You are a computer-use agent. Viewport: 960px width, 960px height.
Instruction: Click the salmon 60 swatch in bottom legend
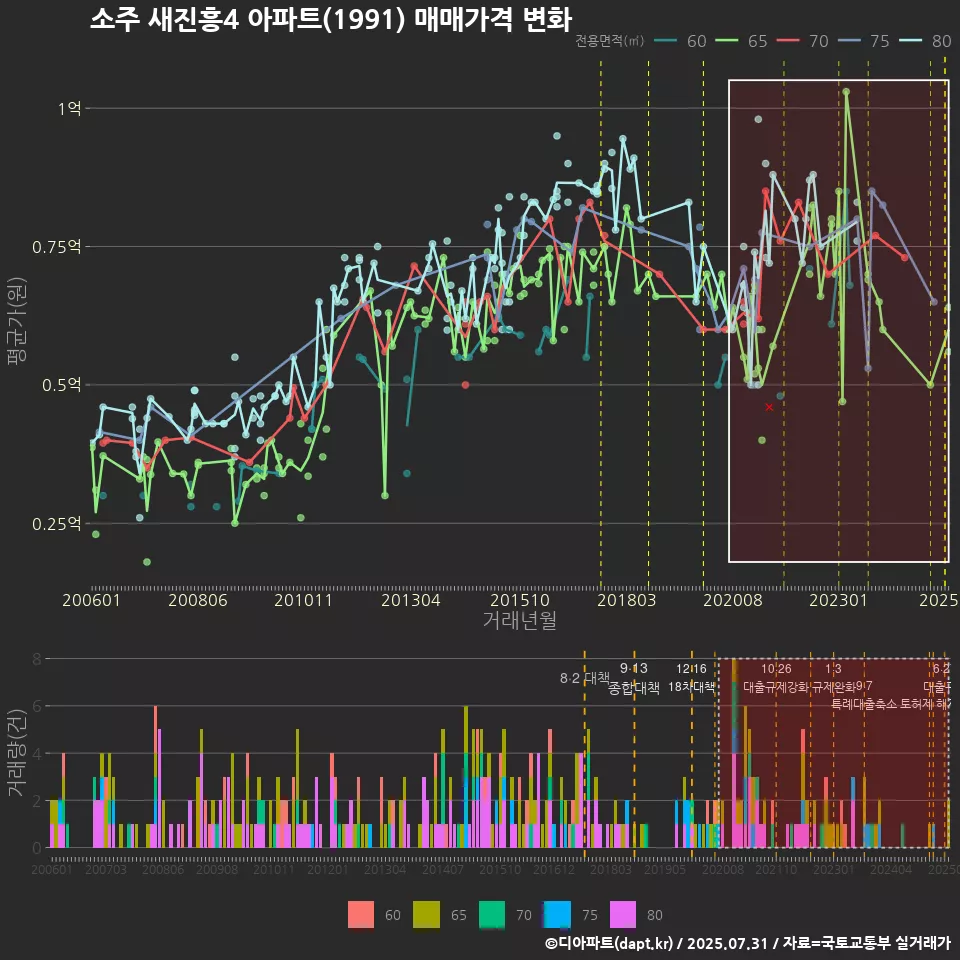[x=361, y=915]
